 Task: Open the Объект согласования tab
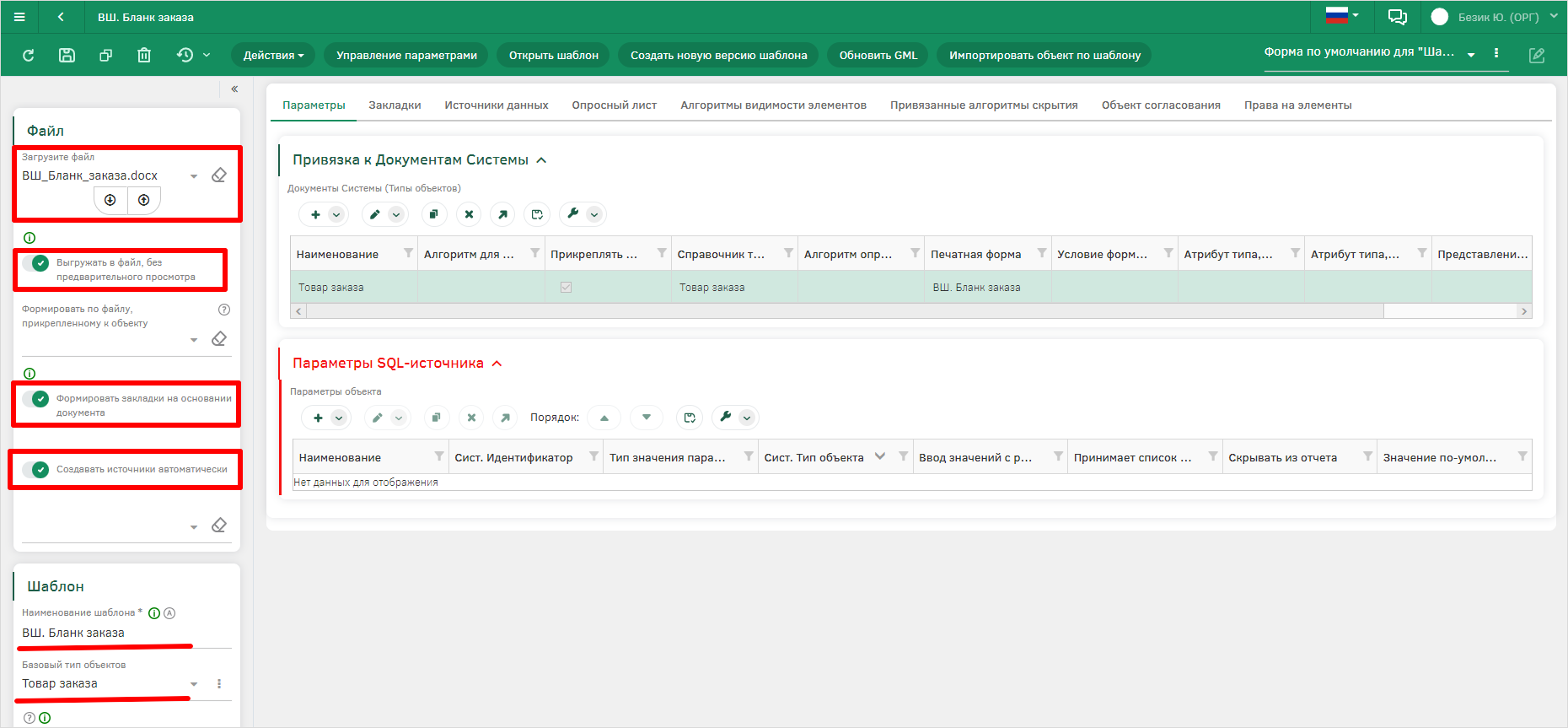1161,105
